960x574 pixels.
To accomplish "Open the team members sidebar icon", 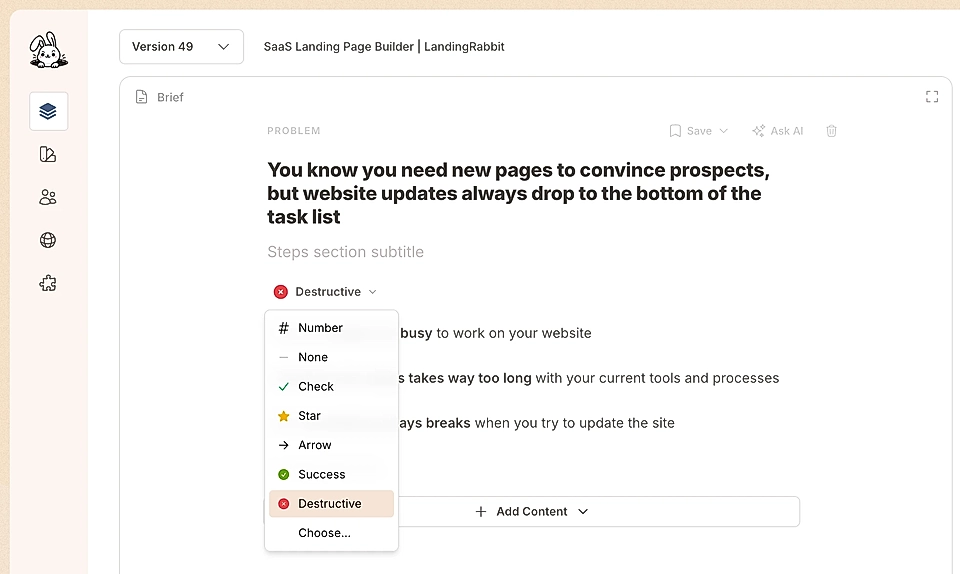I will coord(48,197).
